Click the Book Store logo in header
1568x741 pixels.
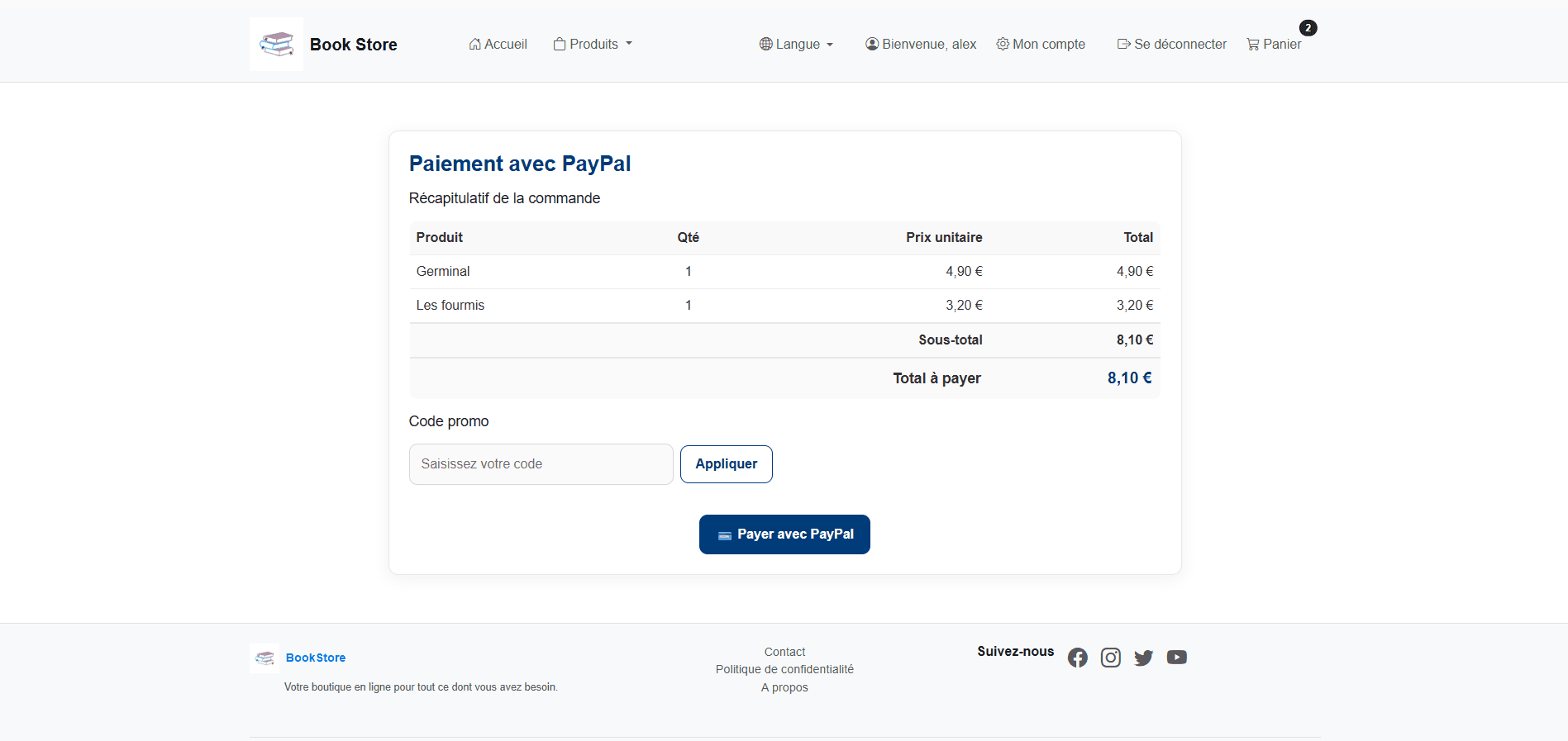pos(276,45)
